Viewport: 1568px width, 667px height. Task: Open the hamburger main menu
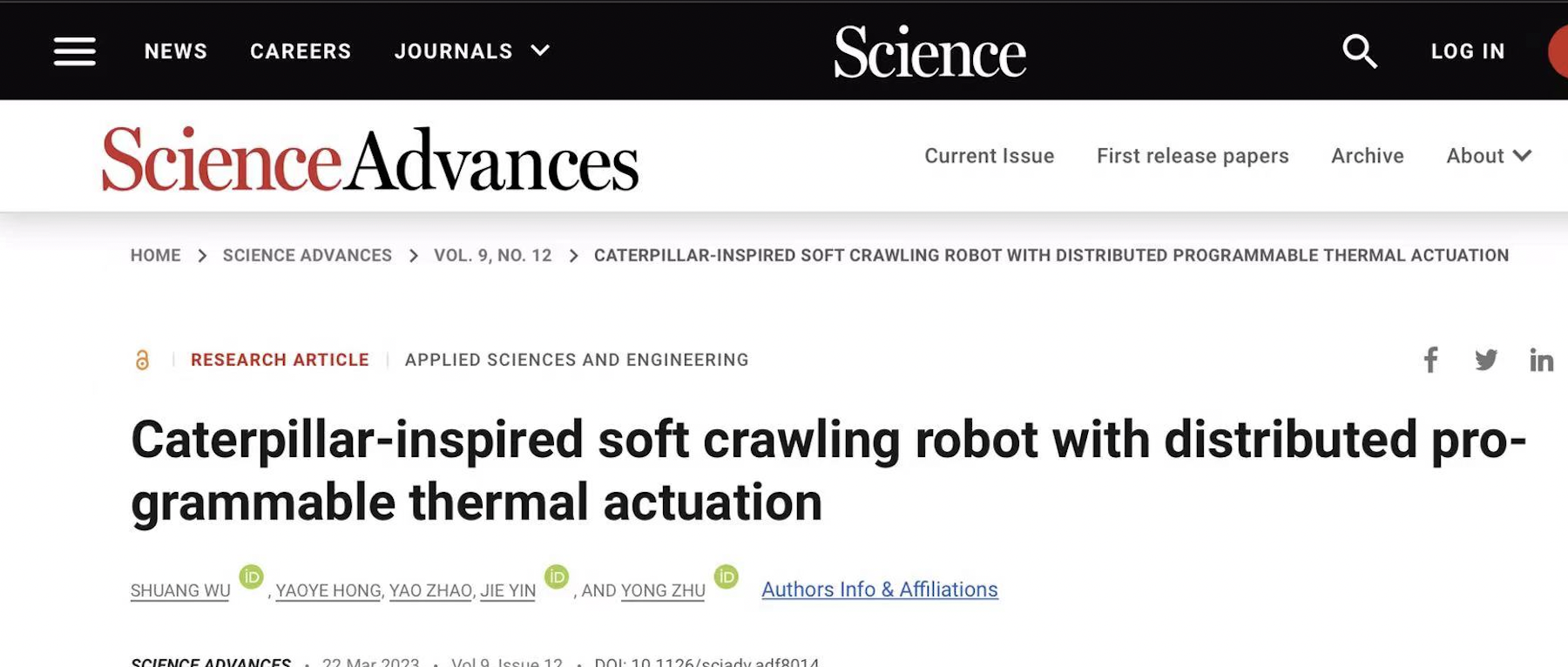pos(75,51)
